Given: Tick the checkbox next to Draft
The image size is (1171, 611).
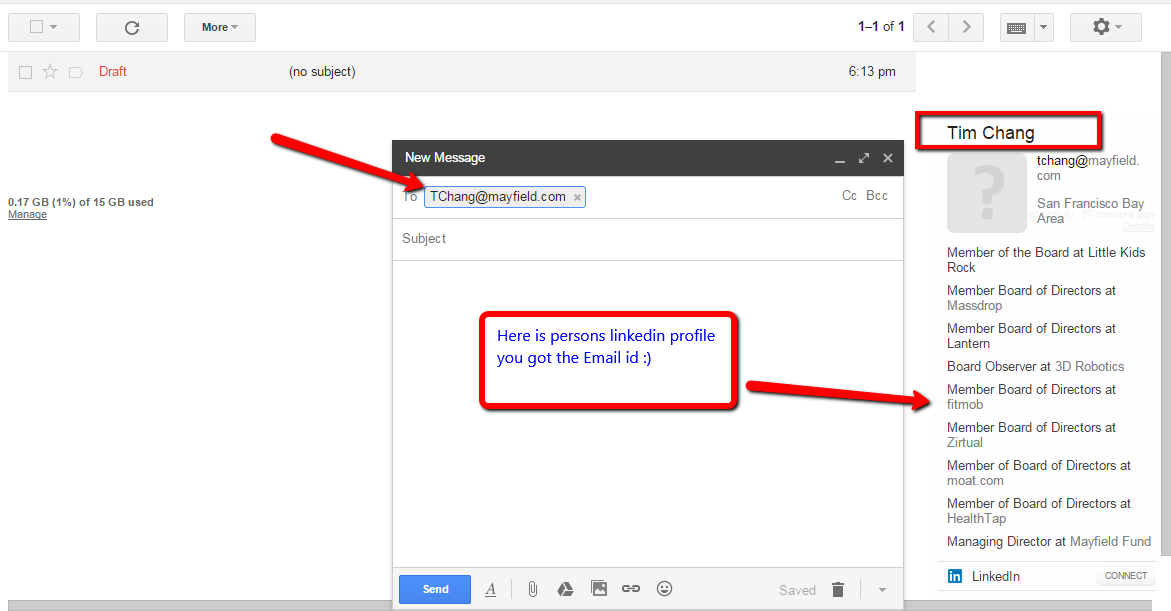Looking at the screenshot, I should (26, 72).
